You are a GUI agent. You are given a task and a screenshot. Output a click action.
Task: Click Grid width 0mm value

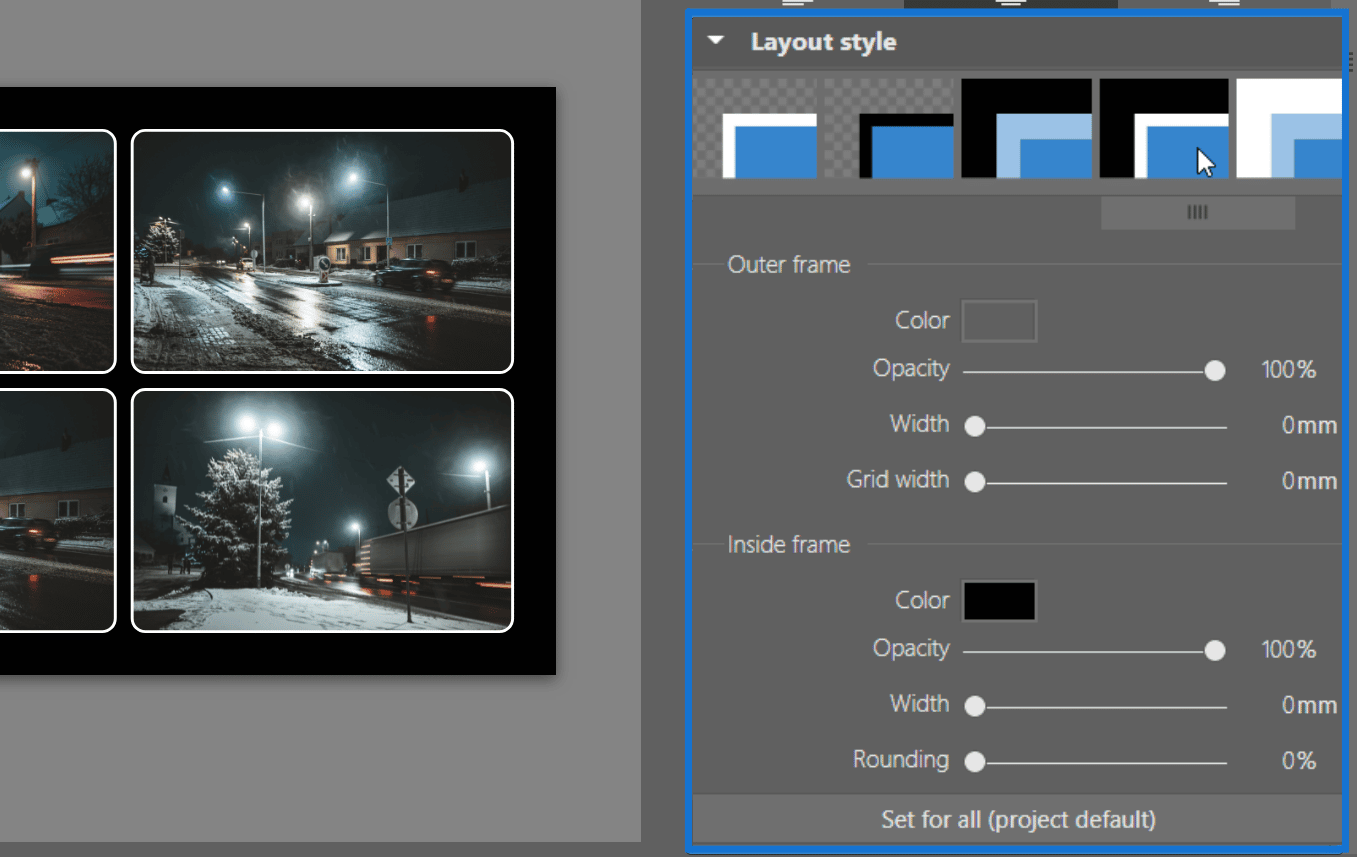pos(1309,482)
